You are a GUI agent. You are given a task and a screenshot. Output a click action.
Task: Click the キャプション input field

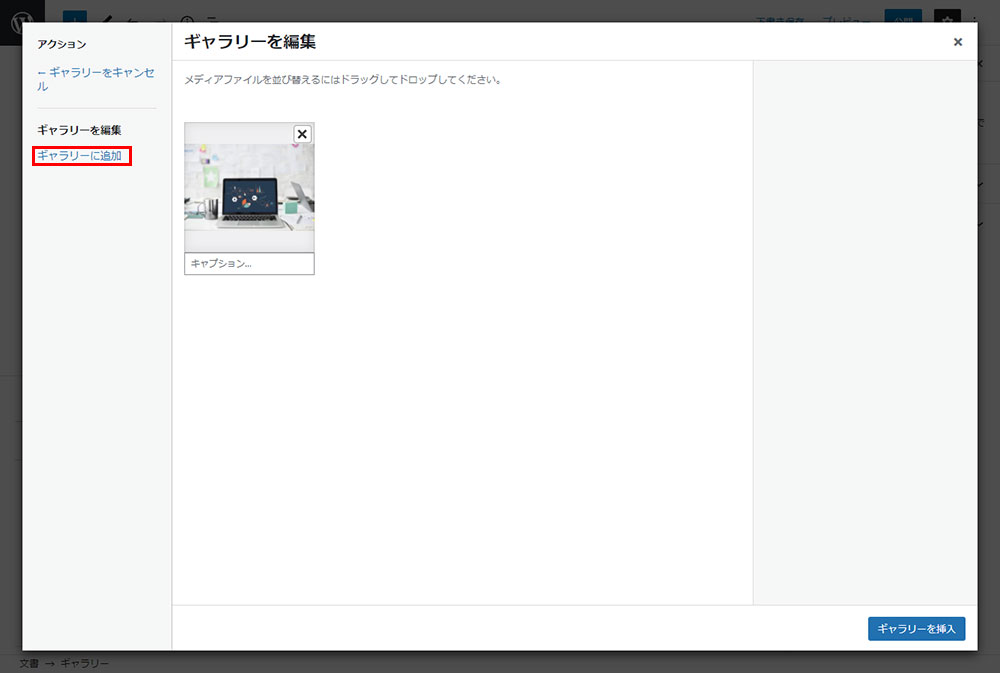pyautogui.click(x=249, y=264)
